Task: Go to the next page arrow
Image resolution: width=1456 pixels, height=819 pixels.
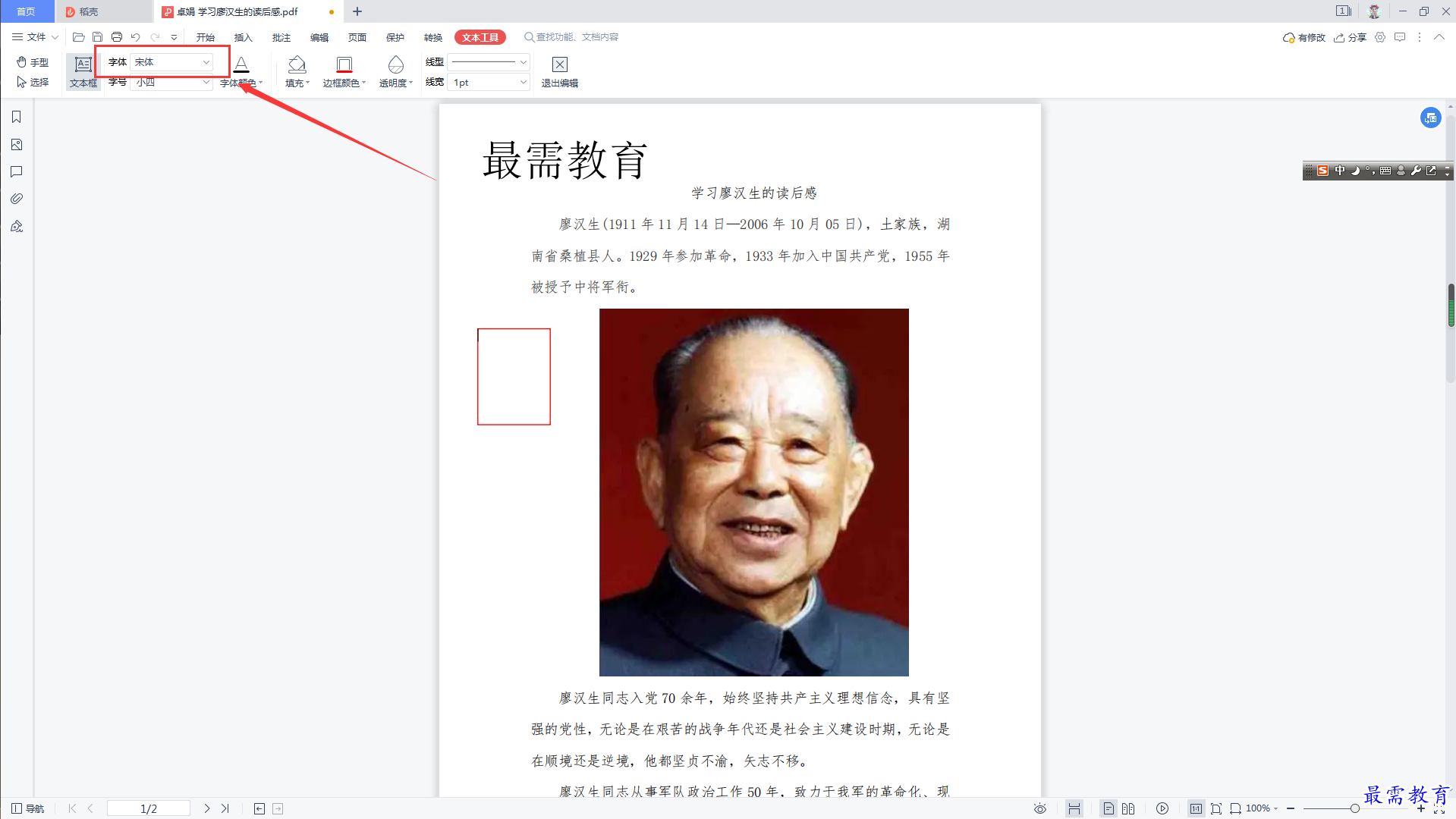Action: 206,808
